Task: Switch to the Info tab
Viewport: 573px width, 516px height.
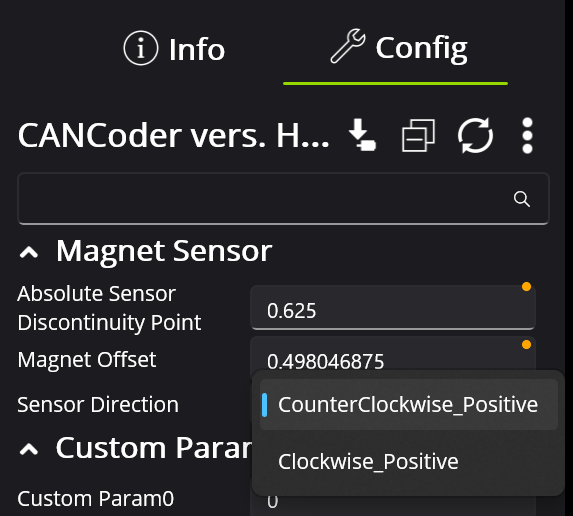Action: click(174, 49)
